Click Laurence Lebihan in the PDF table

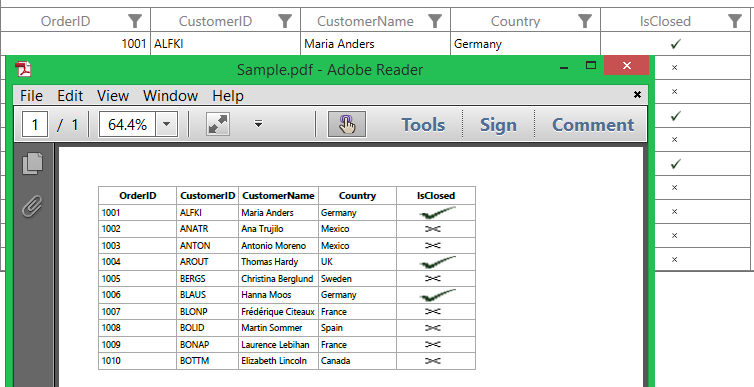(x=275, y=345)
